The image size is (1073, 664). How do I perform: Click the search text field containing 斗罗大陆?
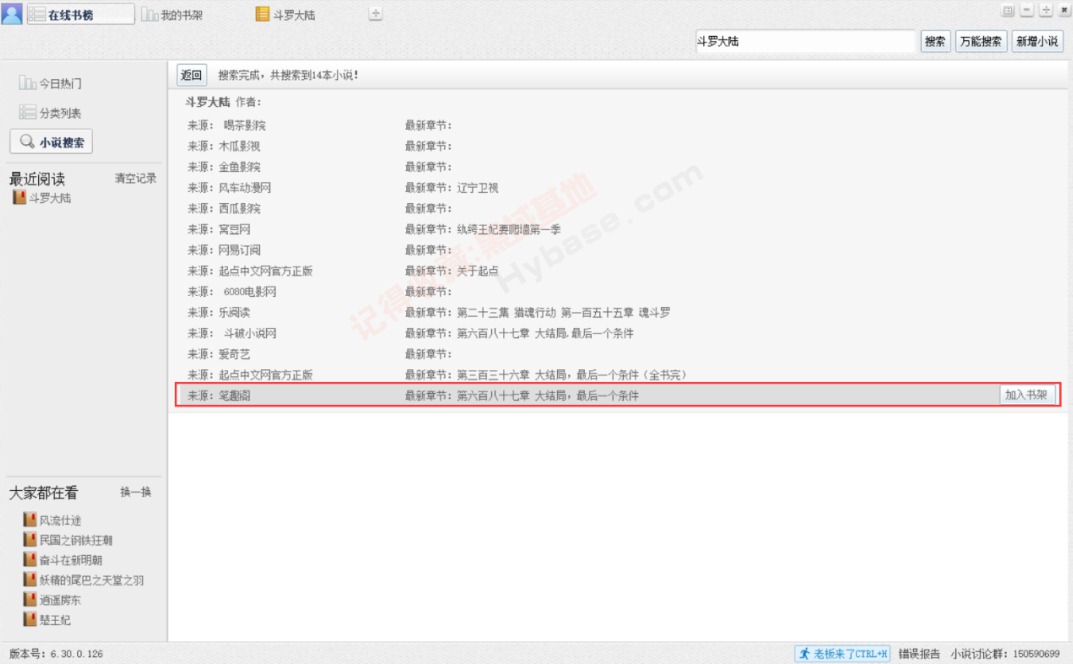(805, 41)
